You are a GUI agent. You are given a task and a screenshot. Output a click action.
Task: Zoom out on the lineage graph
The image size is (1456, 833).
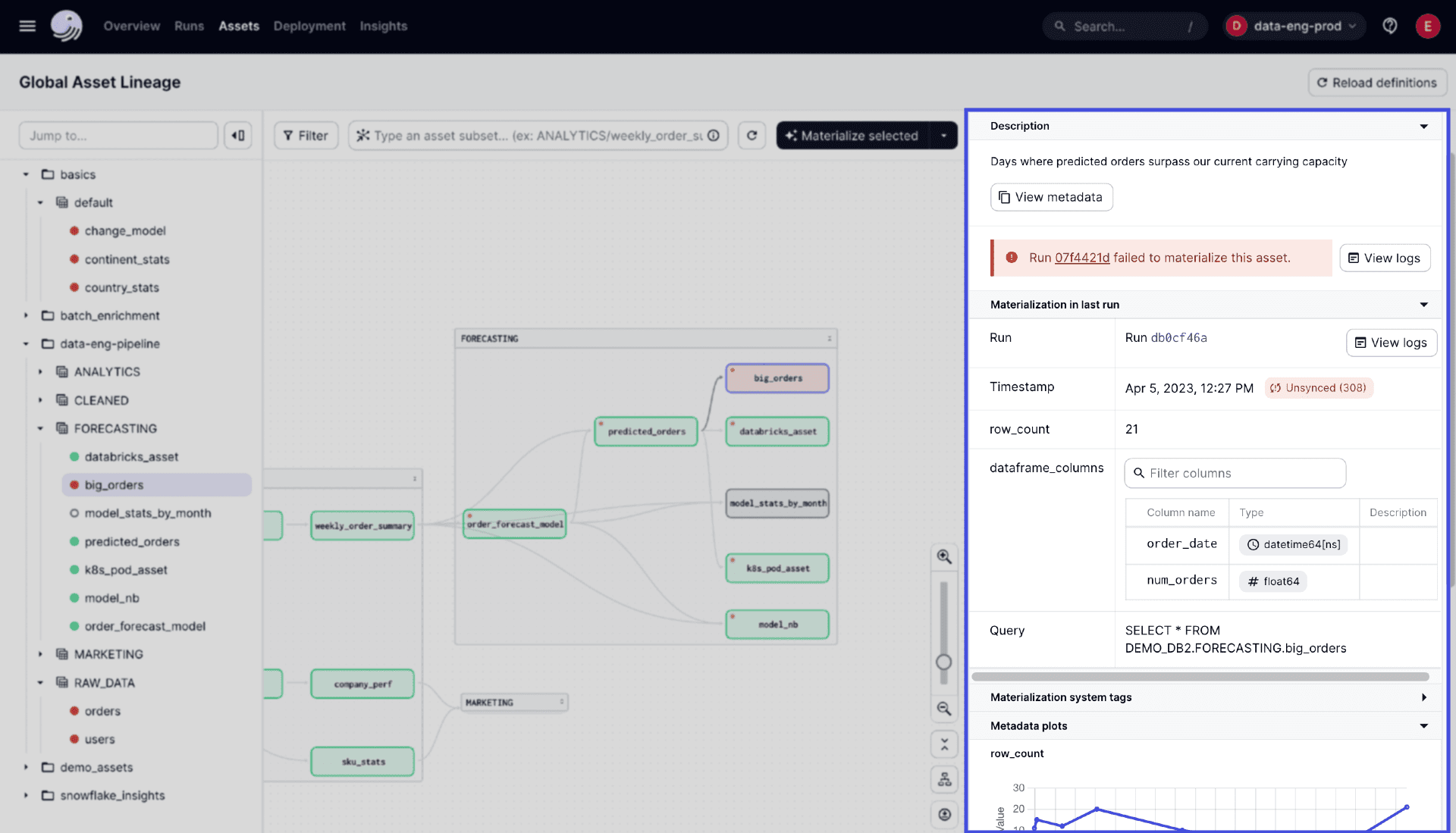(944, 709)
